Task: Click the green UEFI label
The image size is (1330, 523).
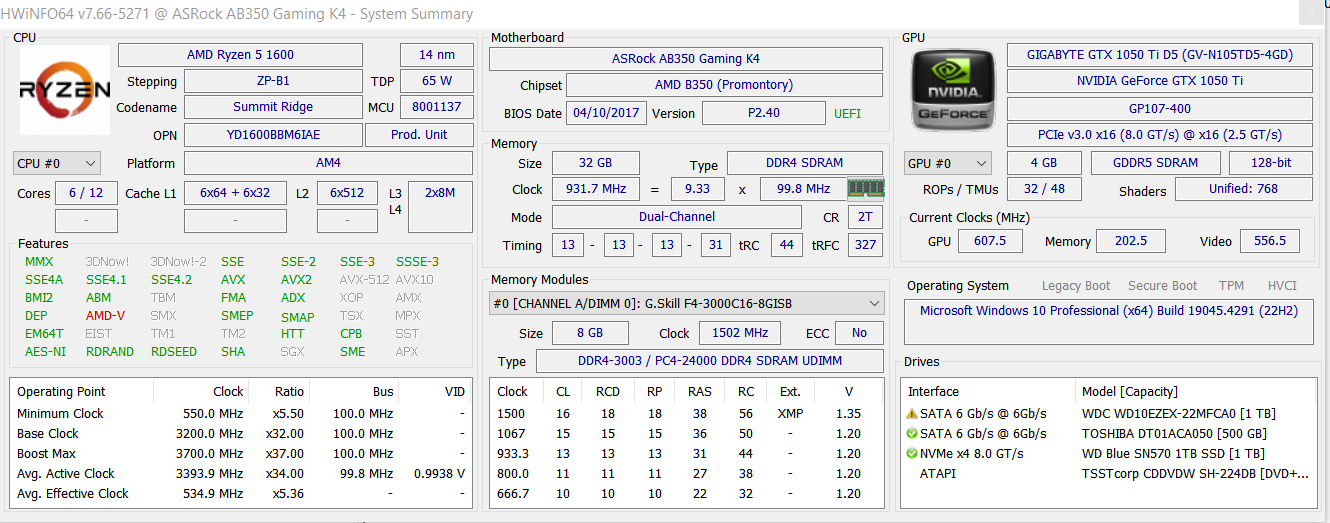Action: pyautogui.click(x=847, y=113)
